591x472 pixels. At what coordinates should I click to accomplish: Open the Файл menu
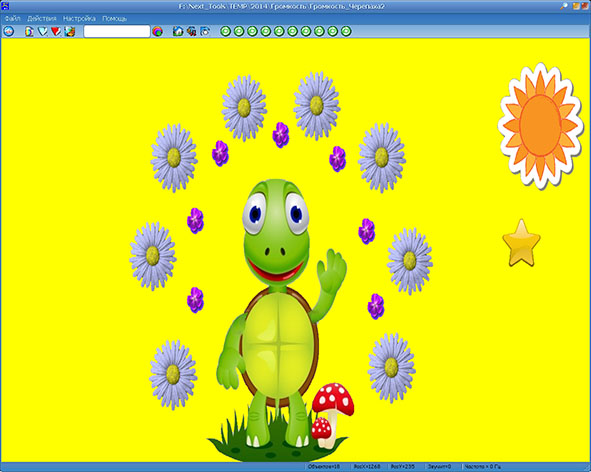click(x=12, y=18)
